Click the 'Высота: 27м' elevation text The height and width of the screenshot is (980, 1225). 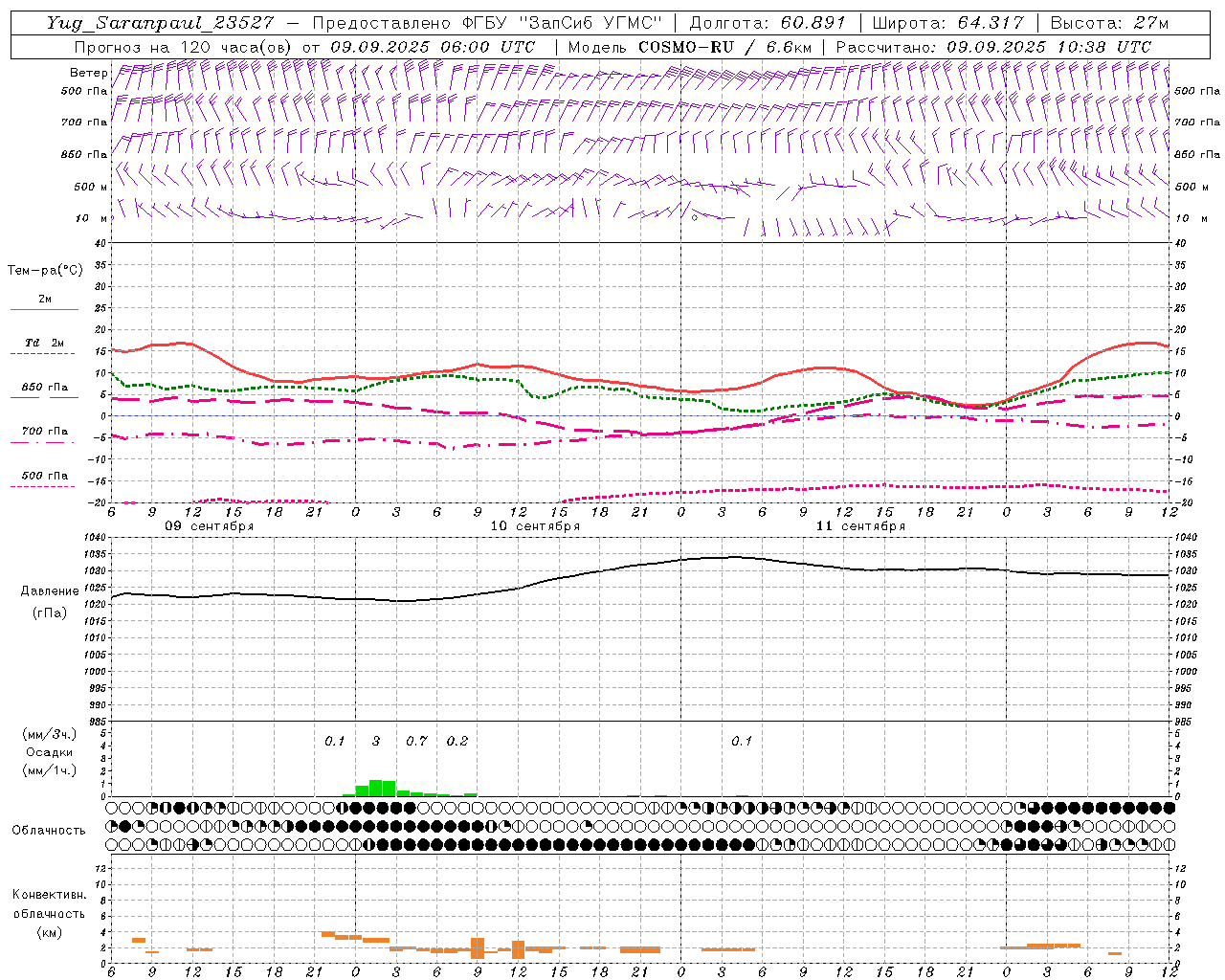1109,23
